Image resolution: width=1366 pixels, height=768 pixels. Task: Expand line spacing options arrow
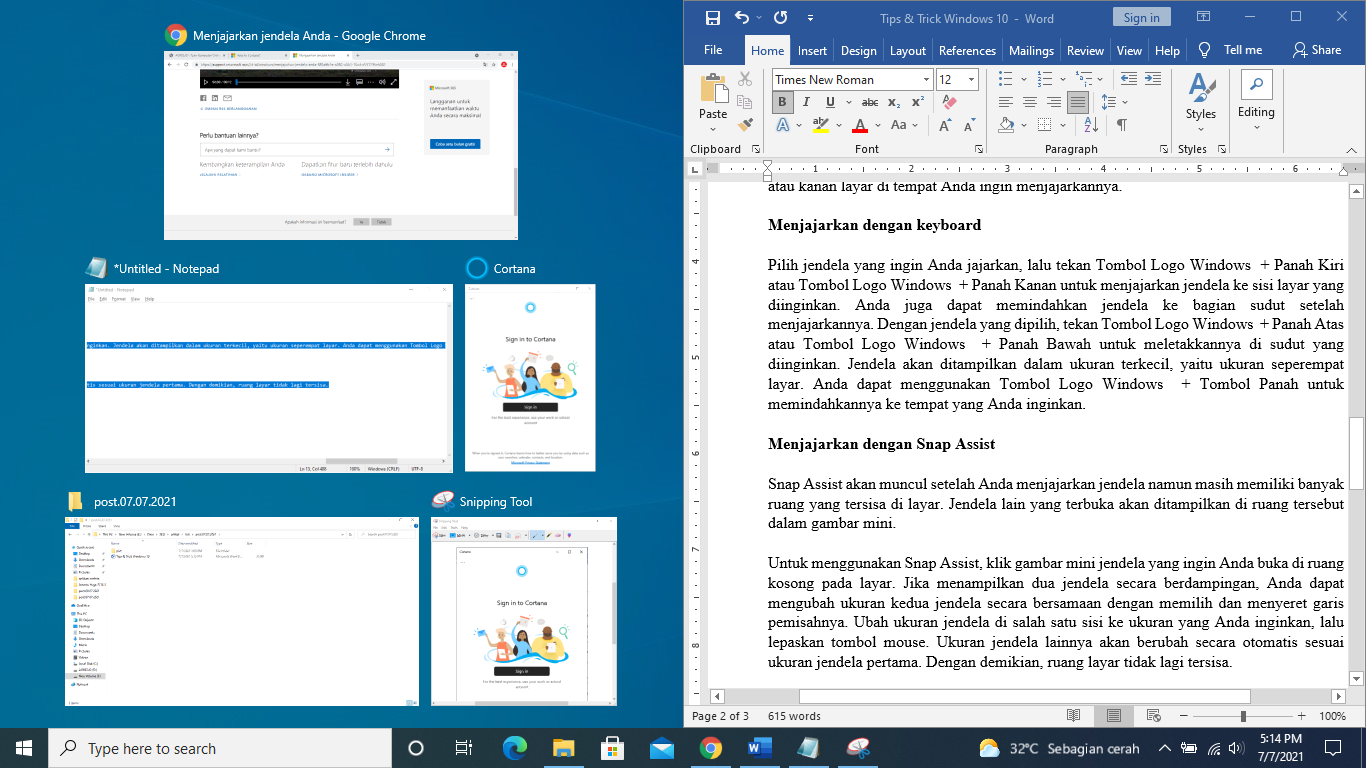[1124, 102]
